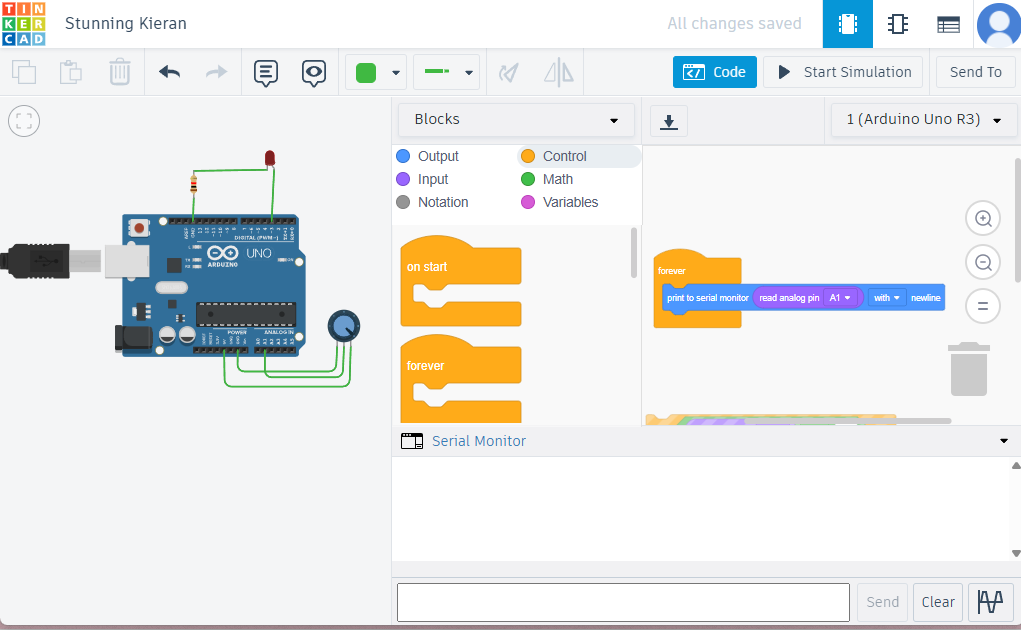Click the green wire color swatch
Viewport: 1021px width, 630px height.
[366, 72]
